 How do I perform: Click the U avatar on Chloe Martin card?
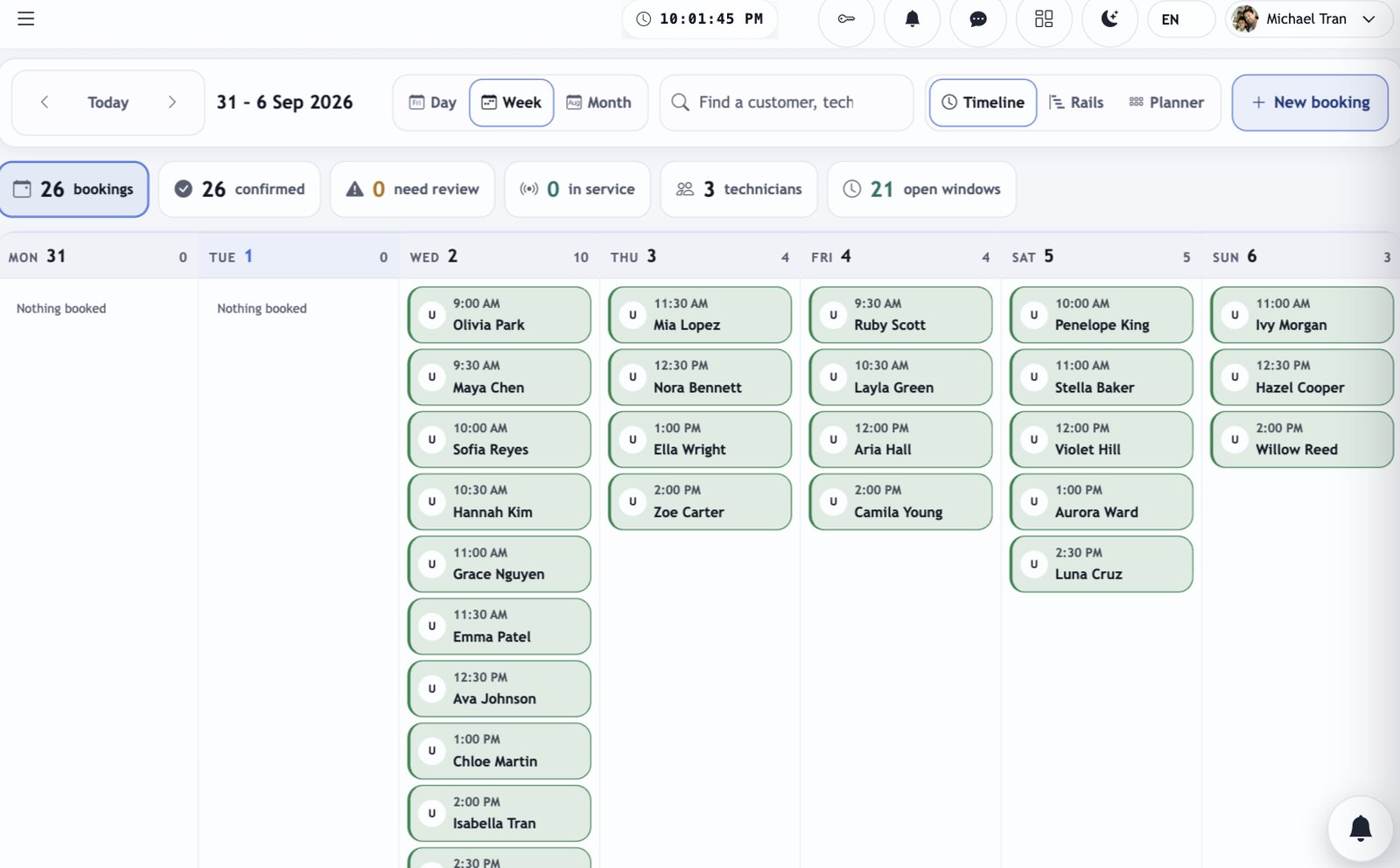coord(431,751)
